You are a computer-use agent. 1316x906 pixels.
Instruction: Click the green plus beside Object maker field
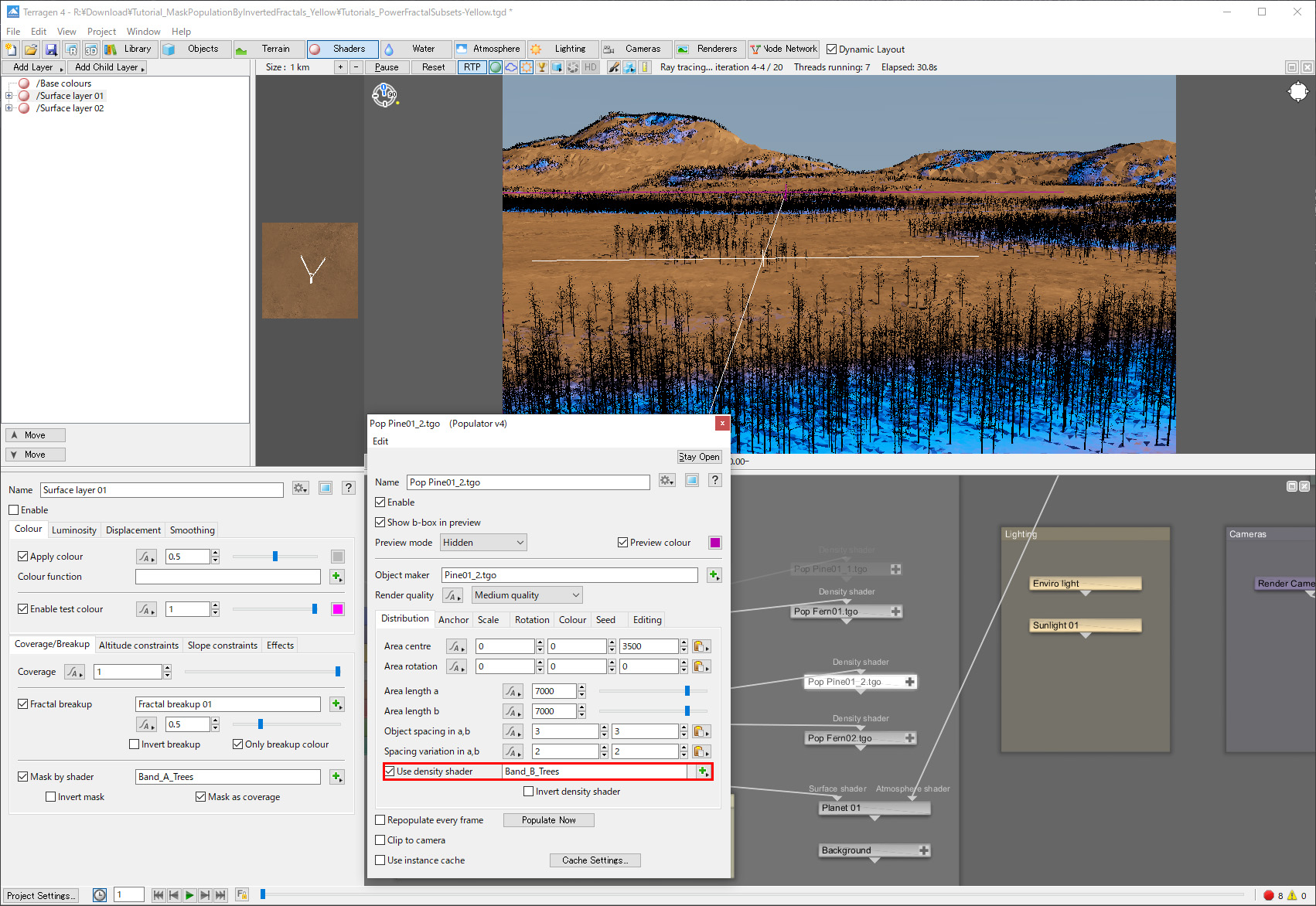coord(714,575)
